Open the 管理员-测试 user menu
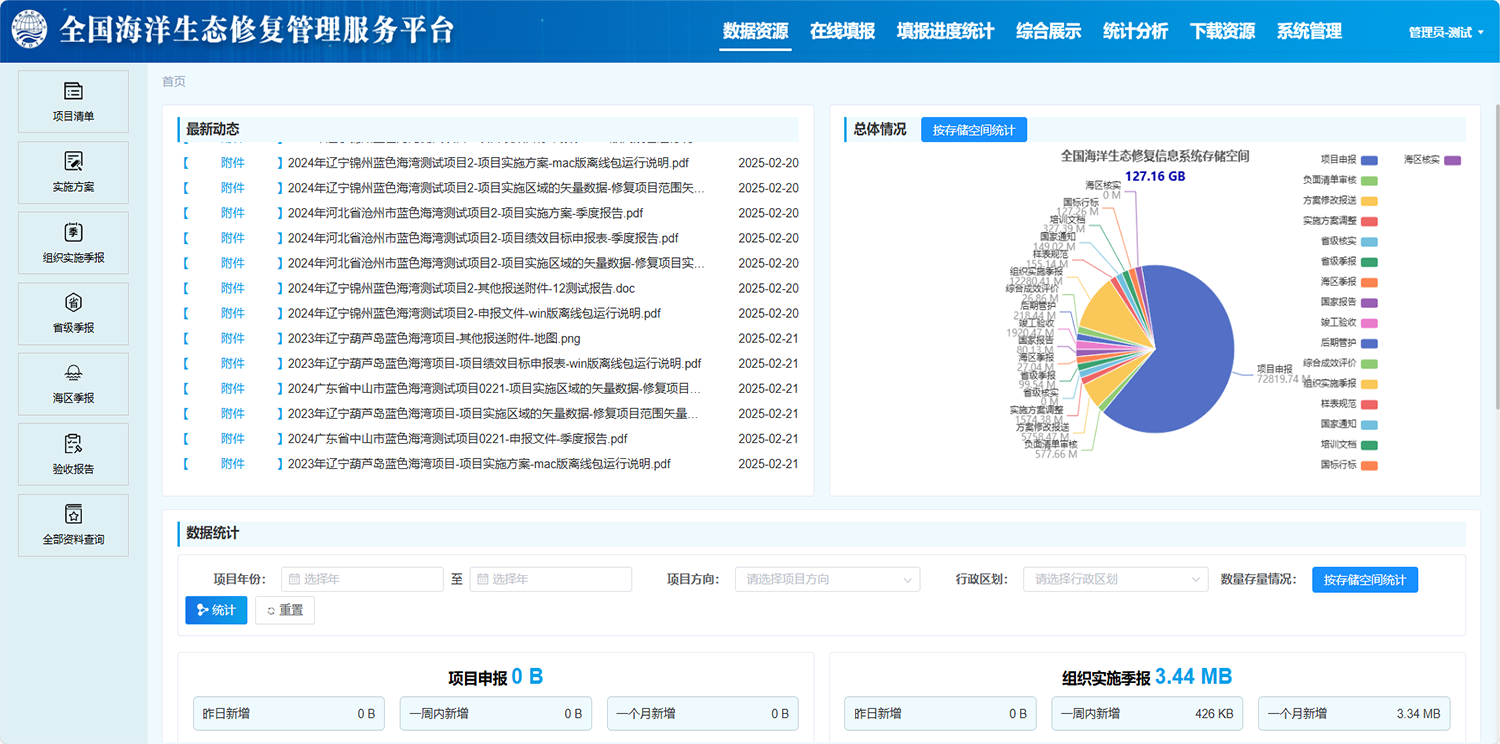 click(x=1446, y=32)
